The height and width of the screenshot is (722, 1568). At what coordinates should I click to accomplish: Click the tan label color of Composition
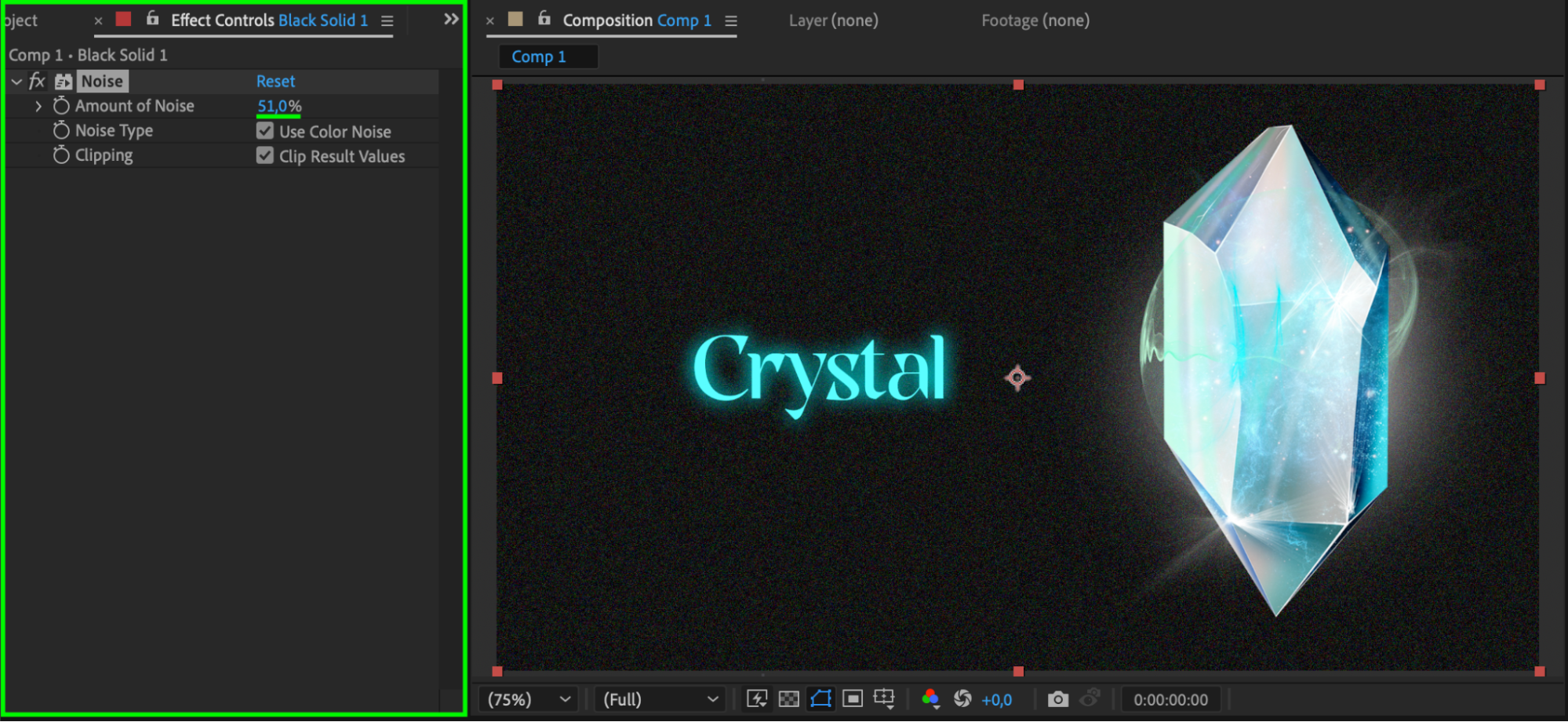coord(515,19)
